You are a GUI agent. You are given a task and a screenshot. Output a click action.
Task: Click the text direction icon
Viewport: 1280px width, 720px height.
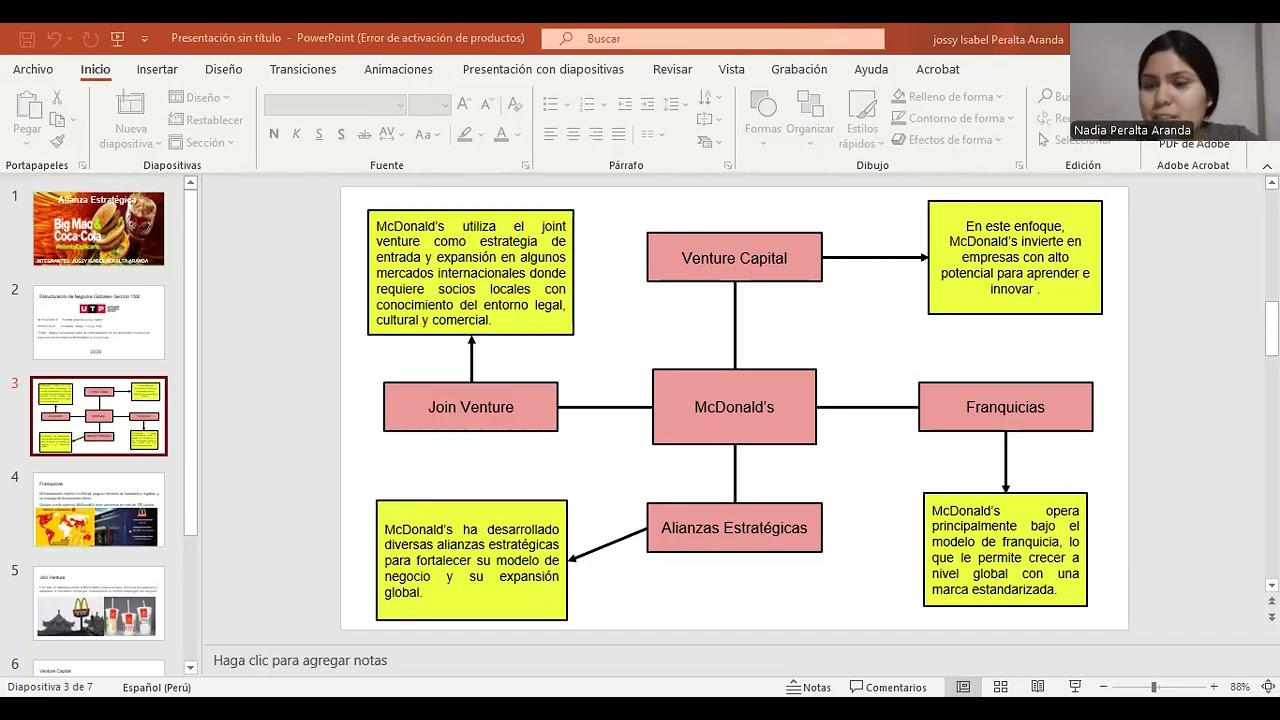pos(709,97)
